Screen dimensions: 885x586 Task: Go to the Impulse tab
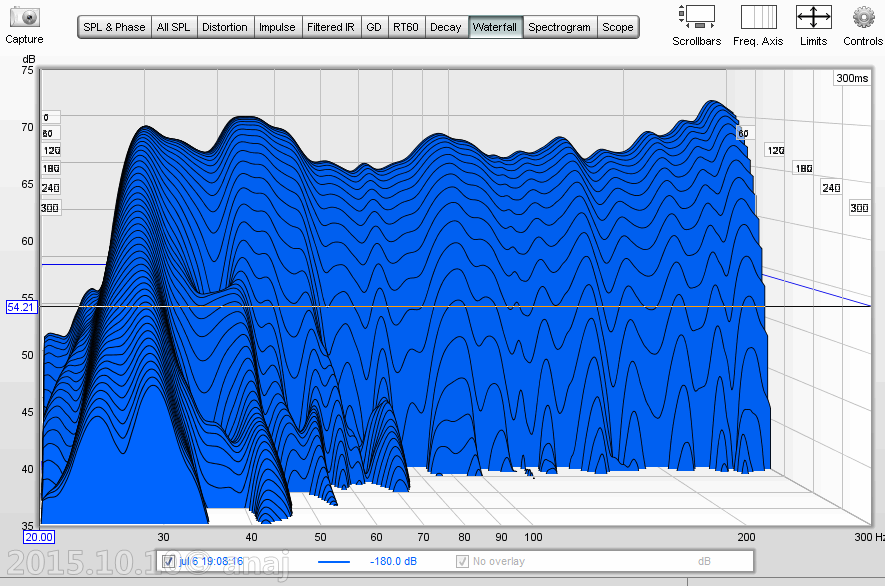tap(277, 27)
